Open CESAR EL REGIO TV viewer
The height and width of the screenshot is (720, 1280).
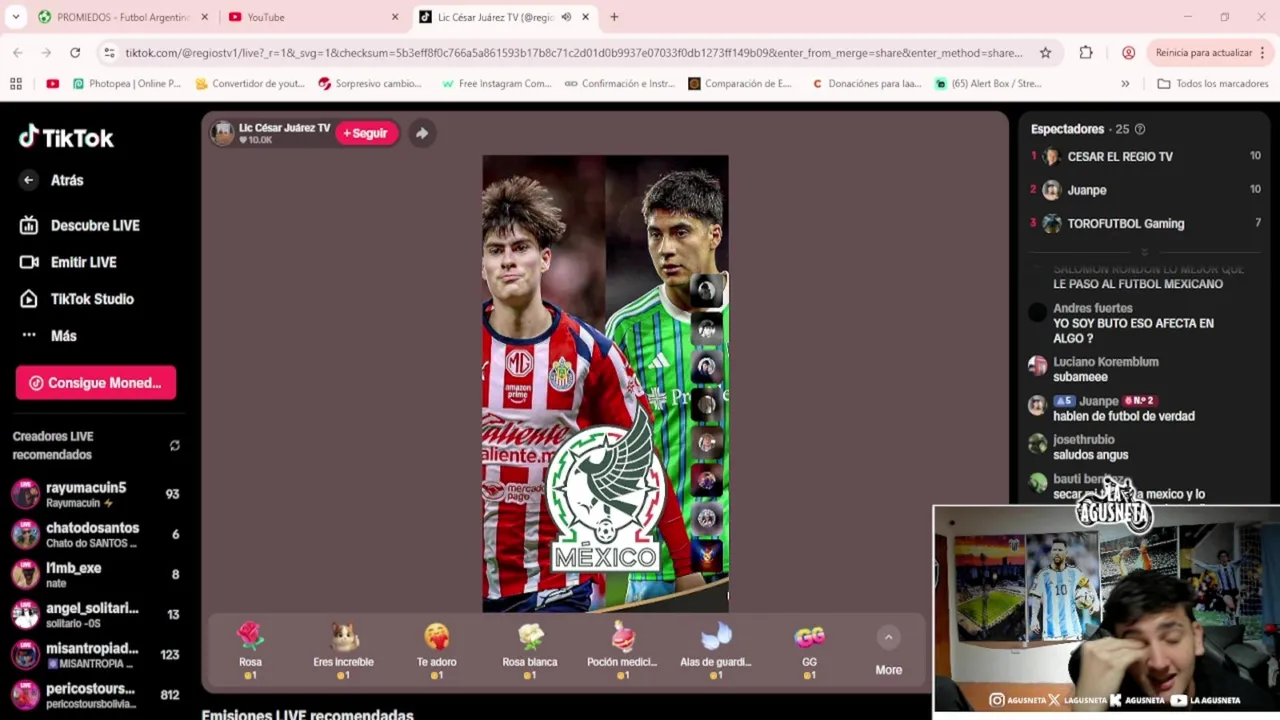(x=1145, y=157)
